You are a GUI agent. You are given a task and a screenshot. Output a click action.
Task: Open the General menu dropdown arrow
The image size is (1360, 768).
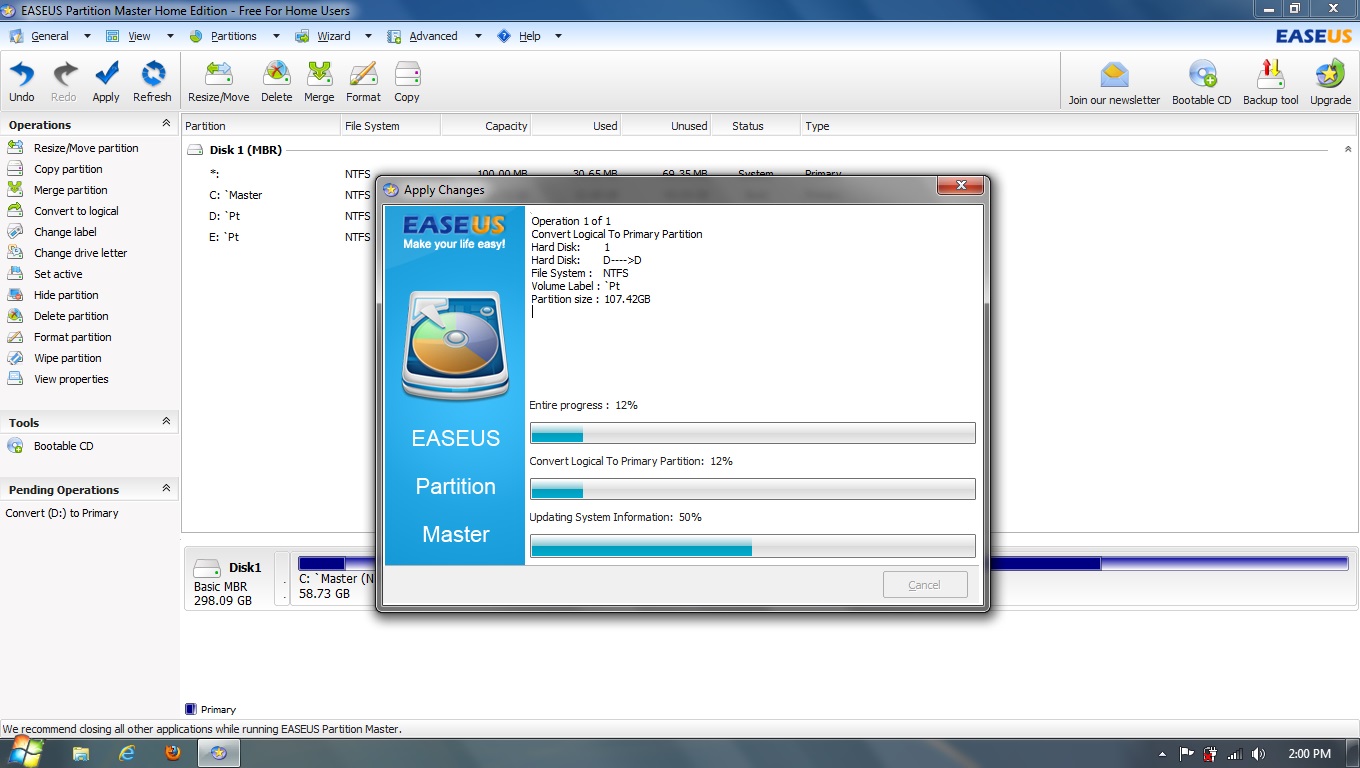pyautogui.click(x=87, y=36)
